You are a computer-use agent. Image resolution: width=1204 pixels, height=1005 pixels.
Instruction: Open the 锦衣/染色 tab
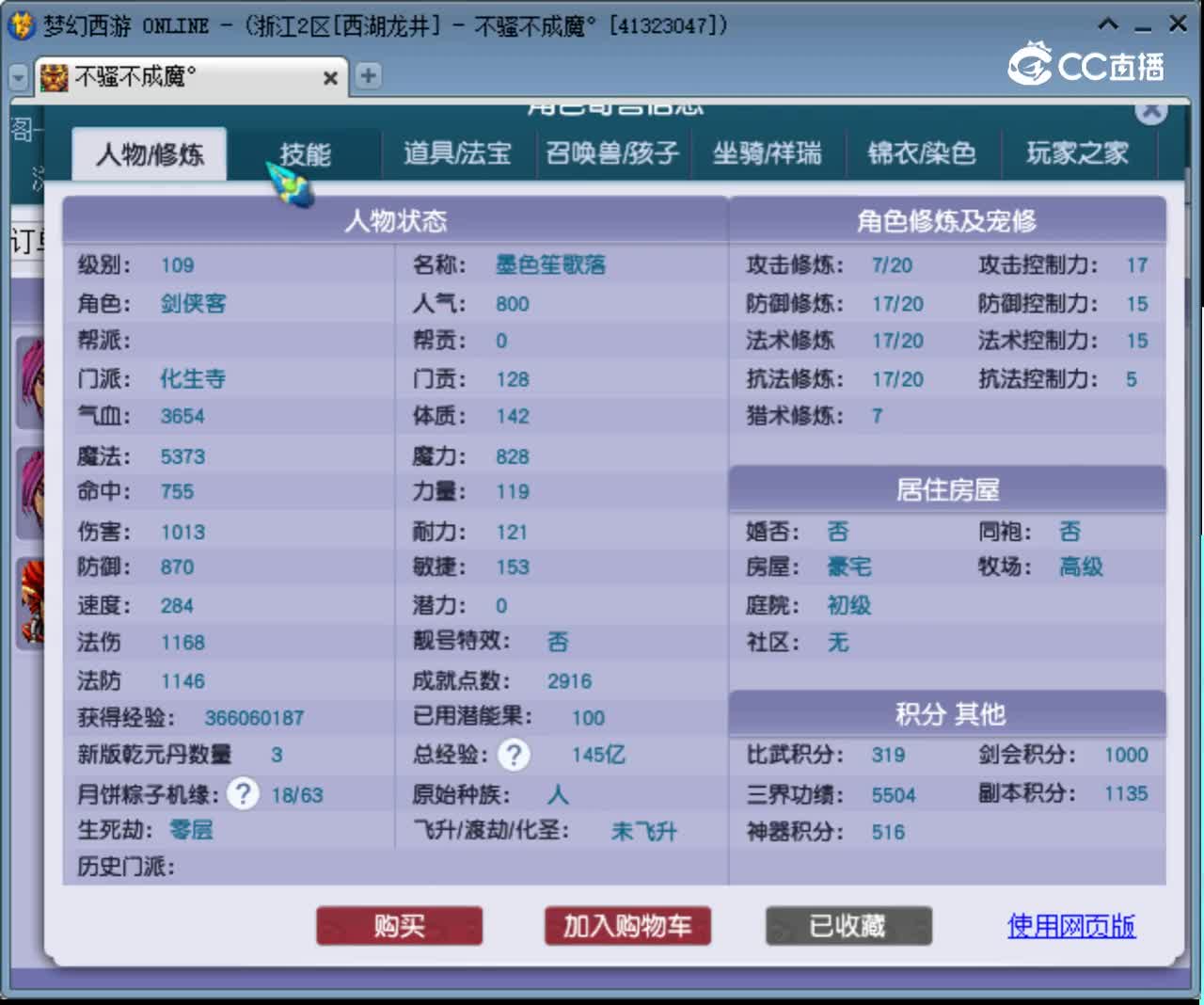pos(922,153)
